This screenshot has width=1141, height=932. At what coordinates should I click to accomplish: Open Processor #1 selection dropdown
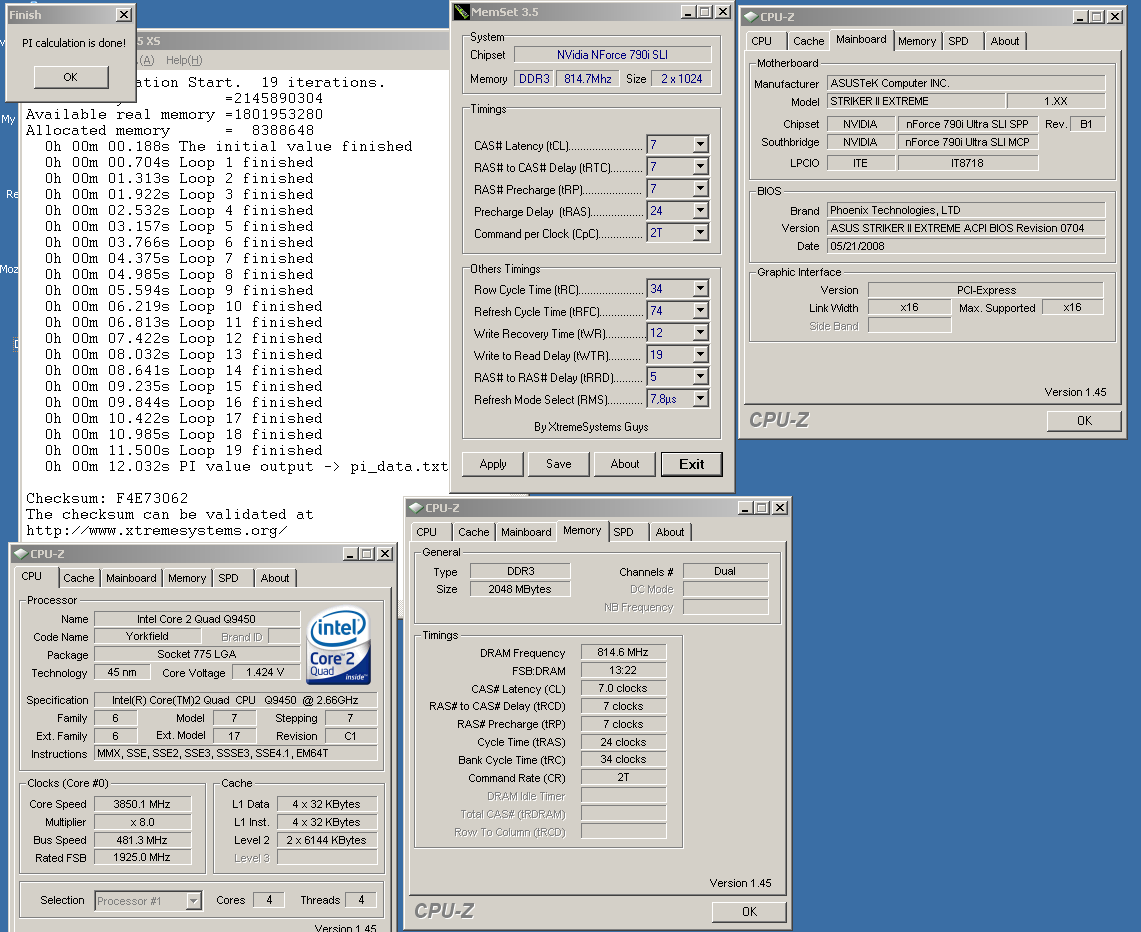point(194,901)
